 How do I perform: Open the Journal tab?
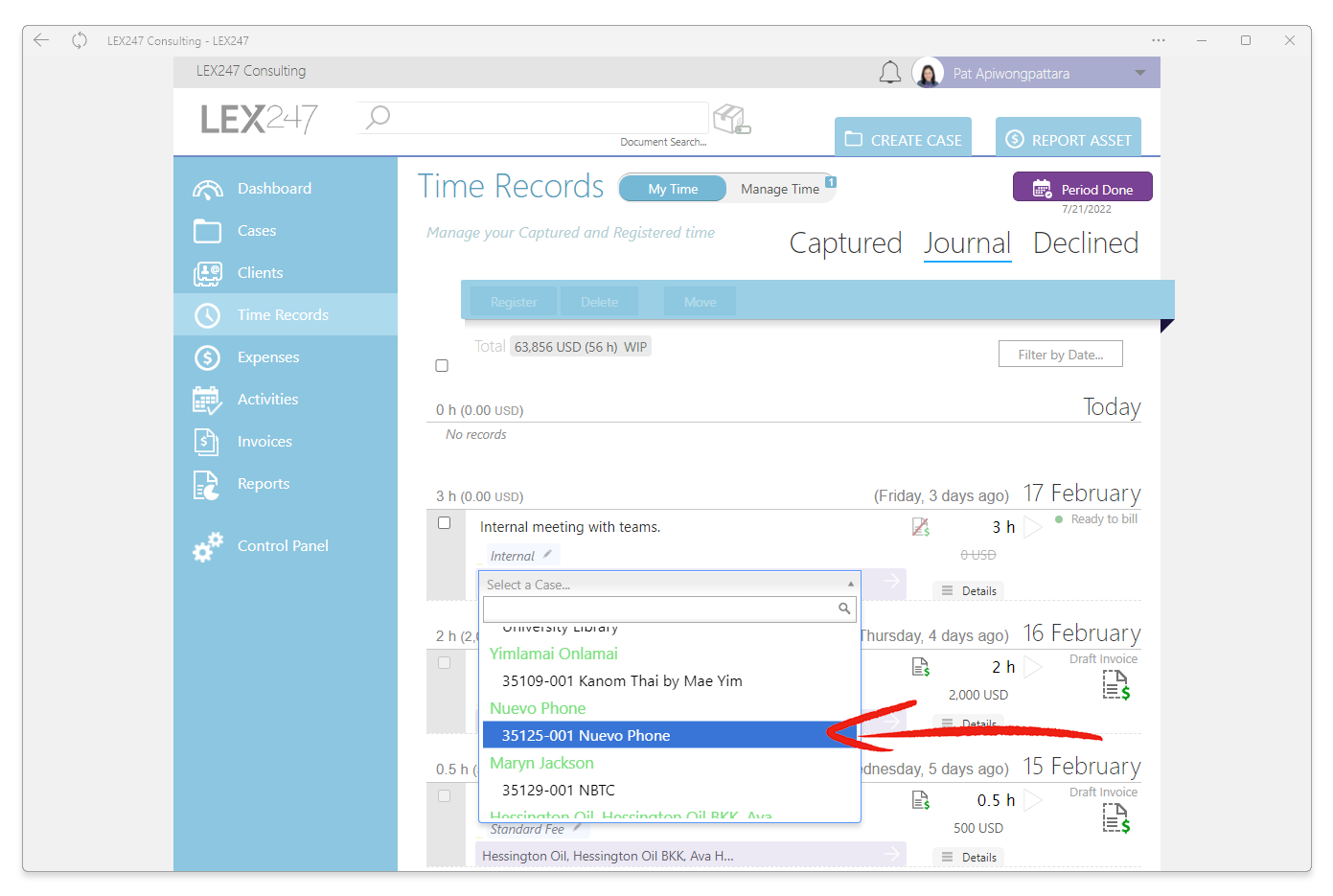click(967, 243)
